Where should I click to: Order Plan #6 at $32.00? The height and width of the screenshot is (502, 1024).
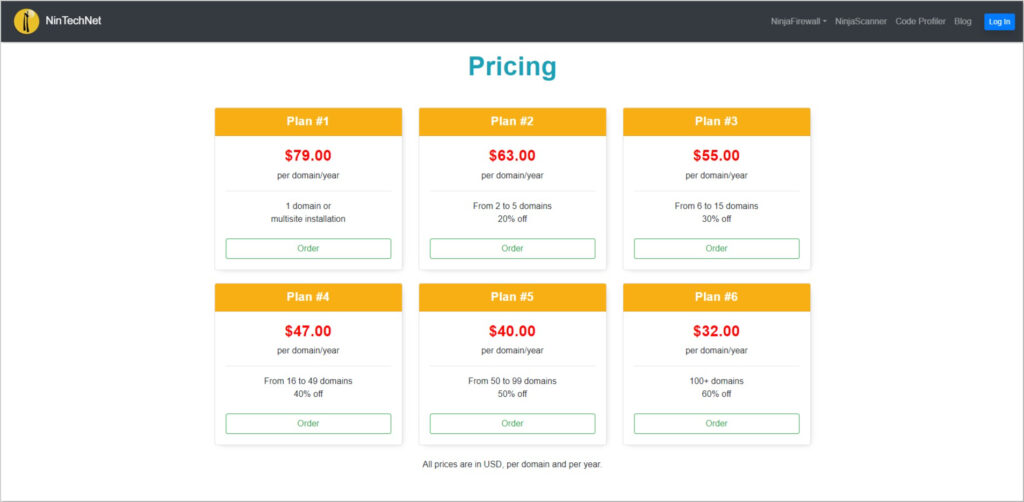click(x=716, y=424)
